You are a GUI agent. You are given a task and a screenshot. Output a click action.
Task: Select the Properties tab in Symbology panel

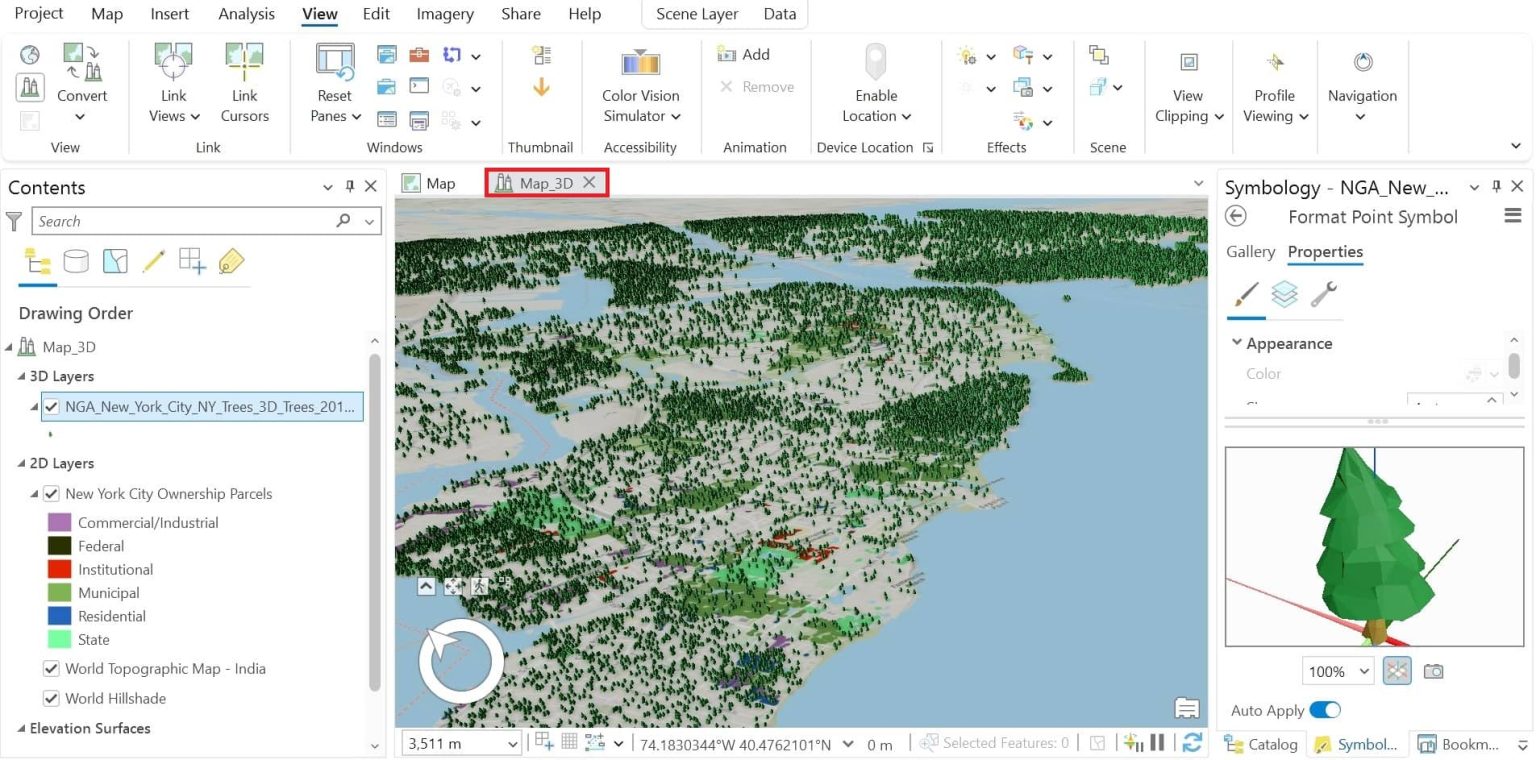(x=1325, y=251)
